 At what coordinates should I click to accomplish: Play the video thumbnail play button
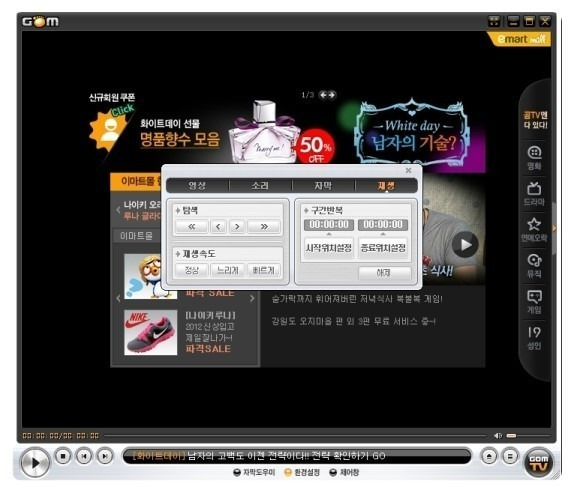pyautogui.click(x=465, y=244)
